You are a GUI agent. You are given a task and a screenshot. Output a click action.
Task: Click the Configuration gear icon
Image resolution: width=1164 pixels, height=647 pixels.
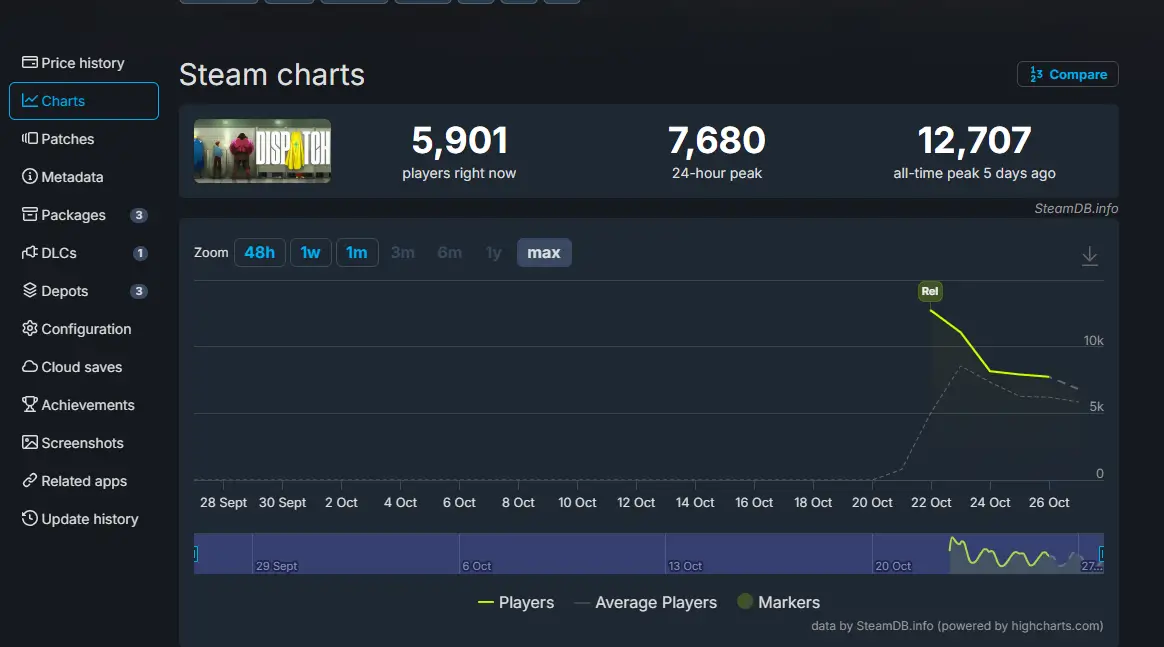click(x=30, y=329)
